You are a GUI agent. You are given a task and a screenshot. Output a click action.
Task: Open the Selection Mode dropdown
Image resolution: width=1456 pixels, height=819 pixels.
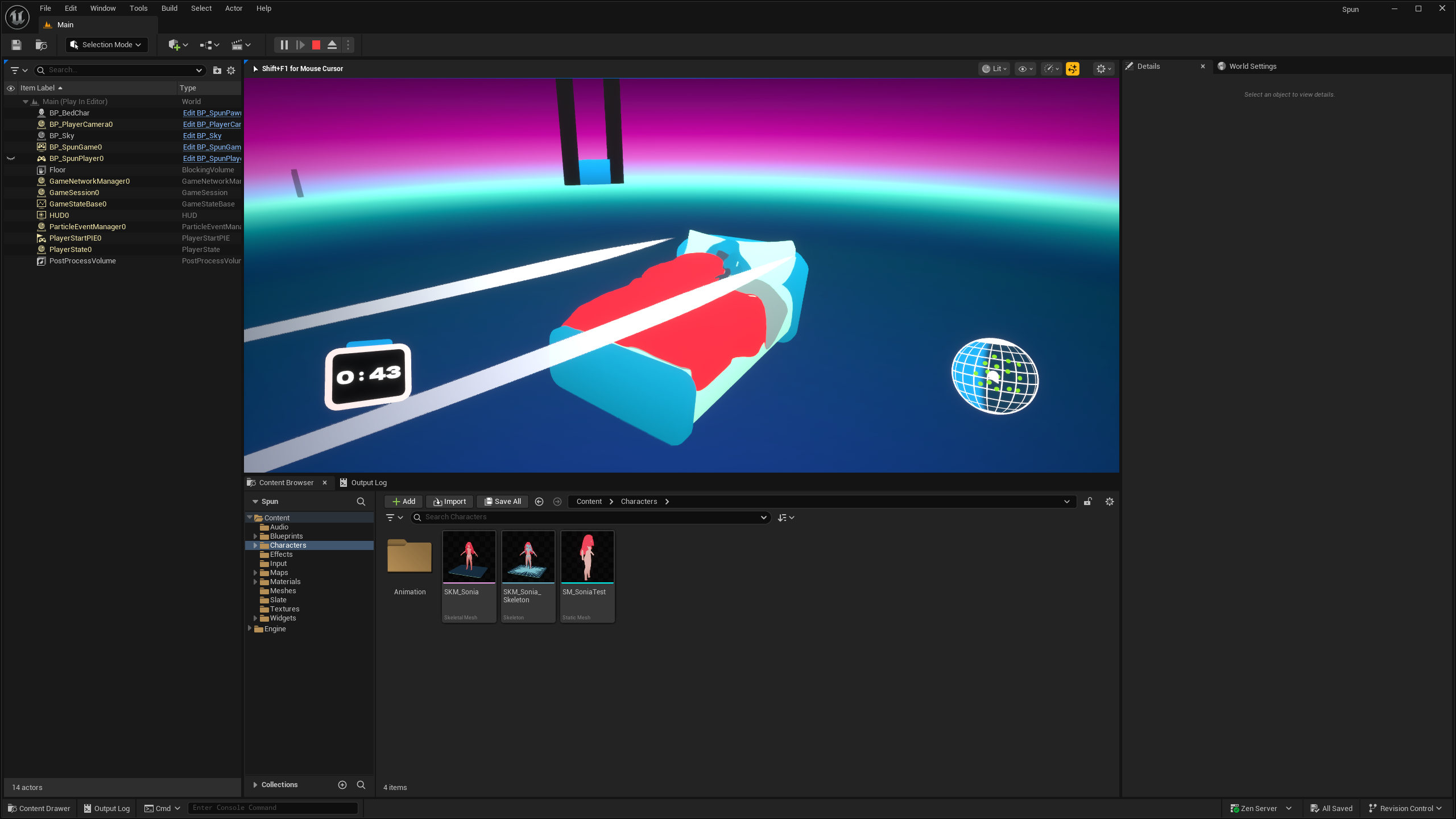(x=106, y=45)
